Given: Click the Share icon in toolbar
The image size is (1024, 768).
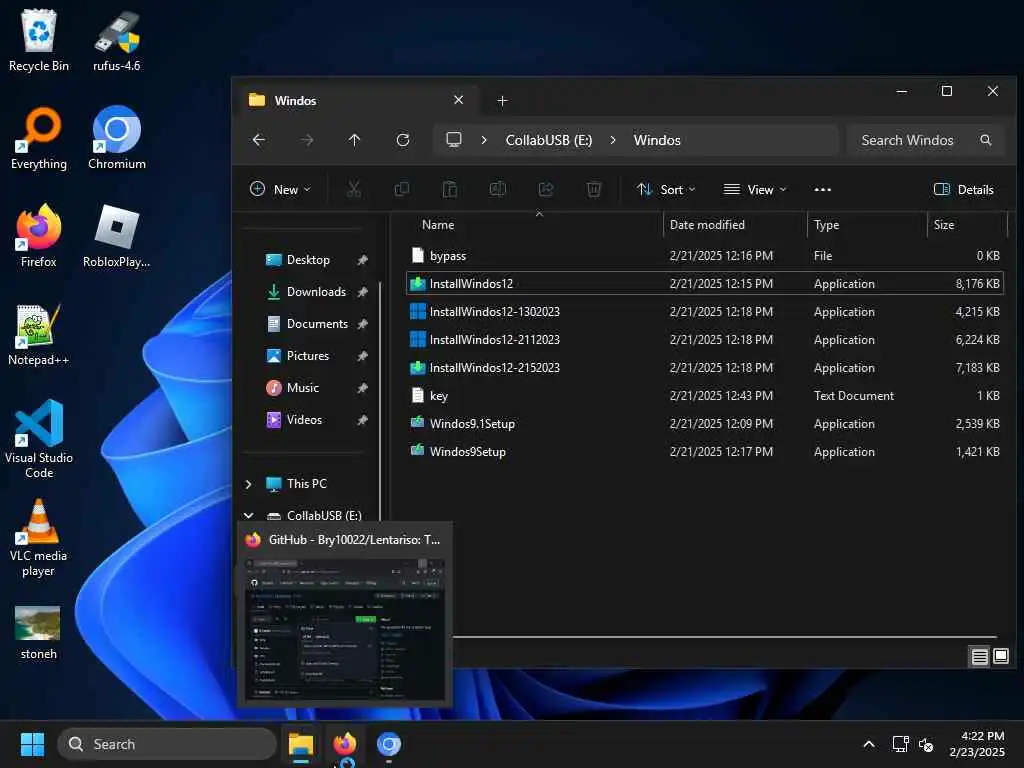Looking at the screenshot, I should coord(545,189).
